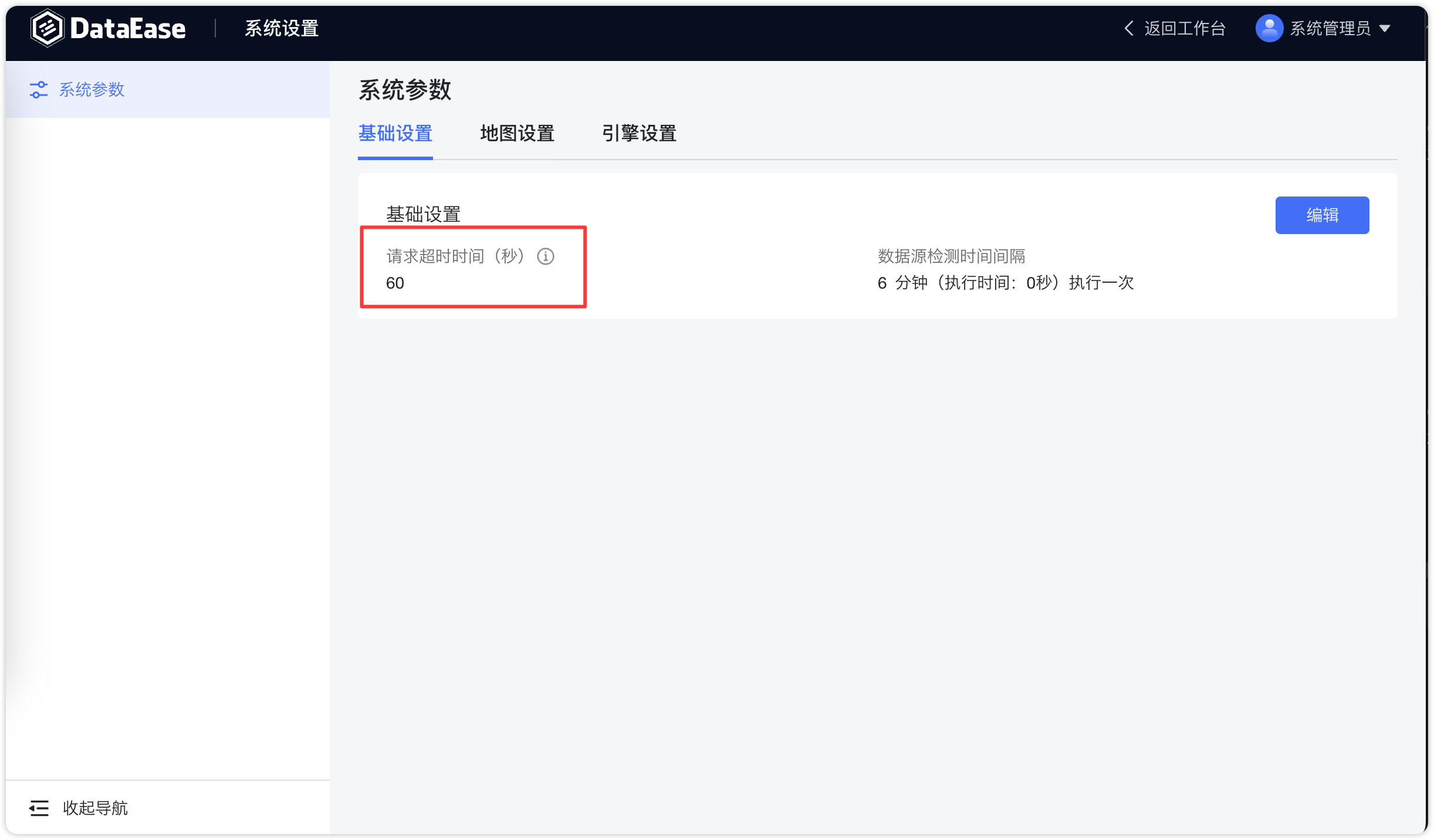Viewport: 1434px width, 840px height.
Task: Click 系统设置 in the top bar
Action: coord(281,28)
